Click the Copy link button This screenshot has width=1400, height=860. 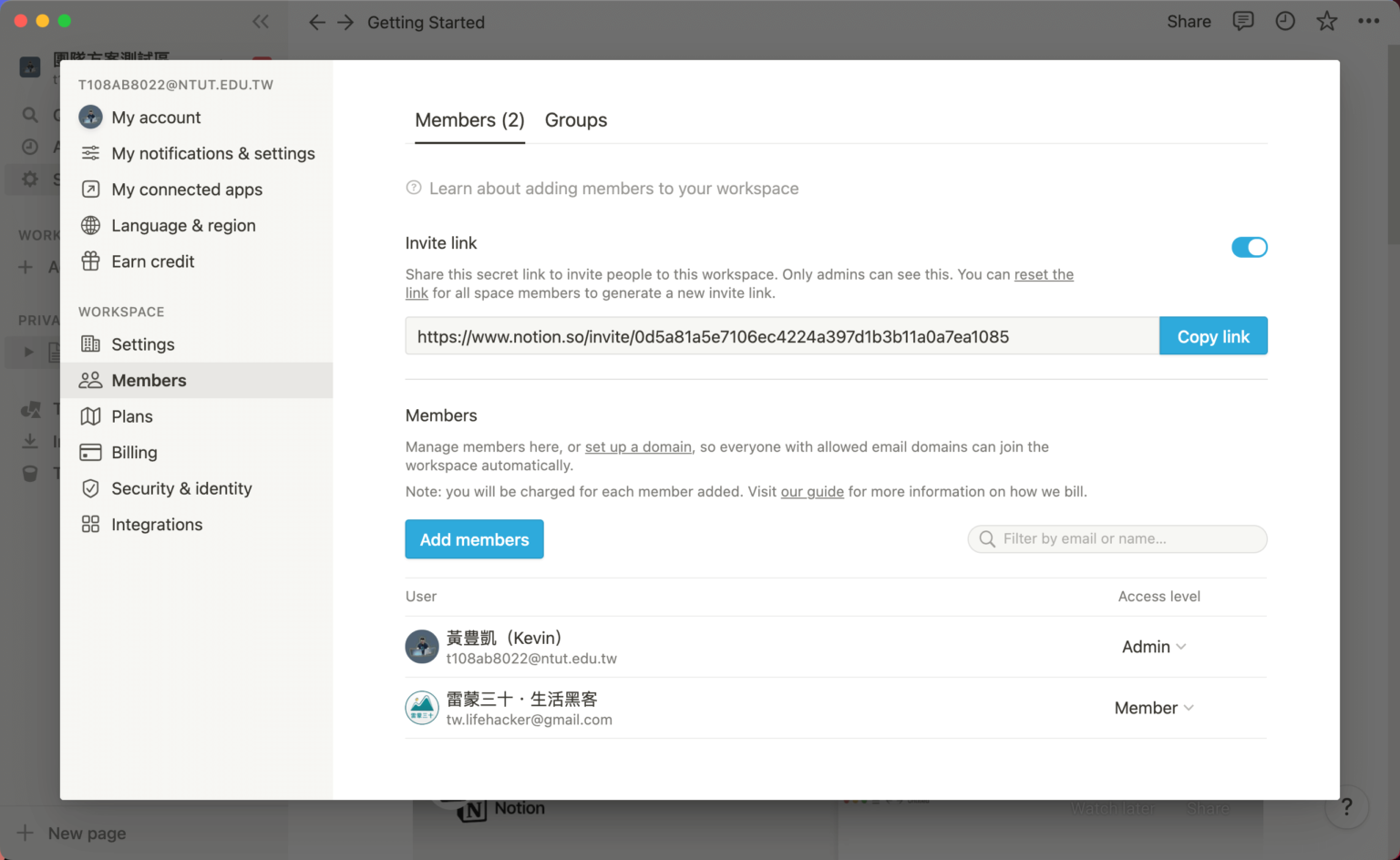tap(1213, 335)
